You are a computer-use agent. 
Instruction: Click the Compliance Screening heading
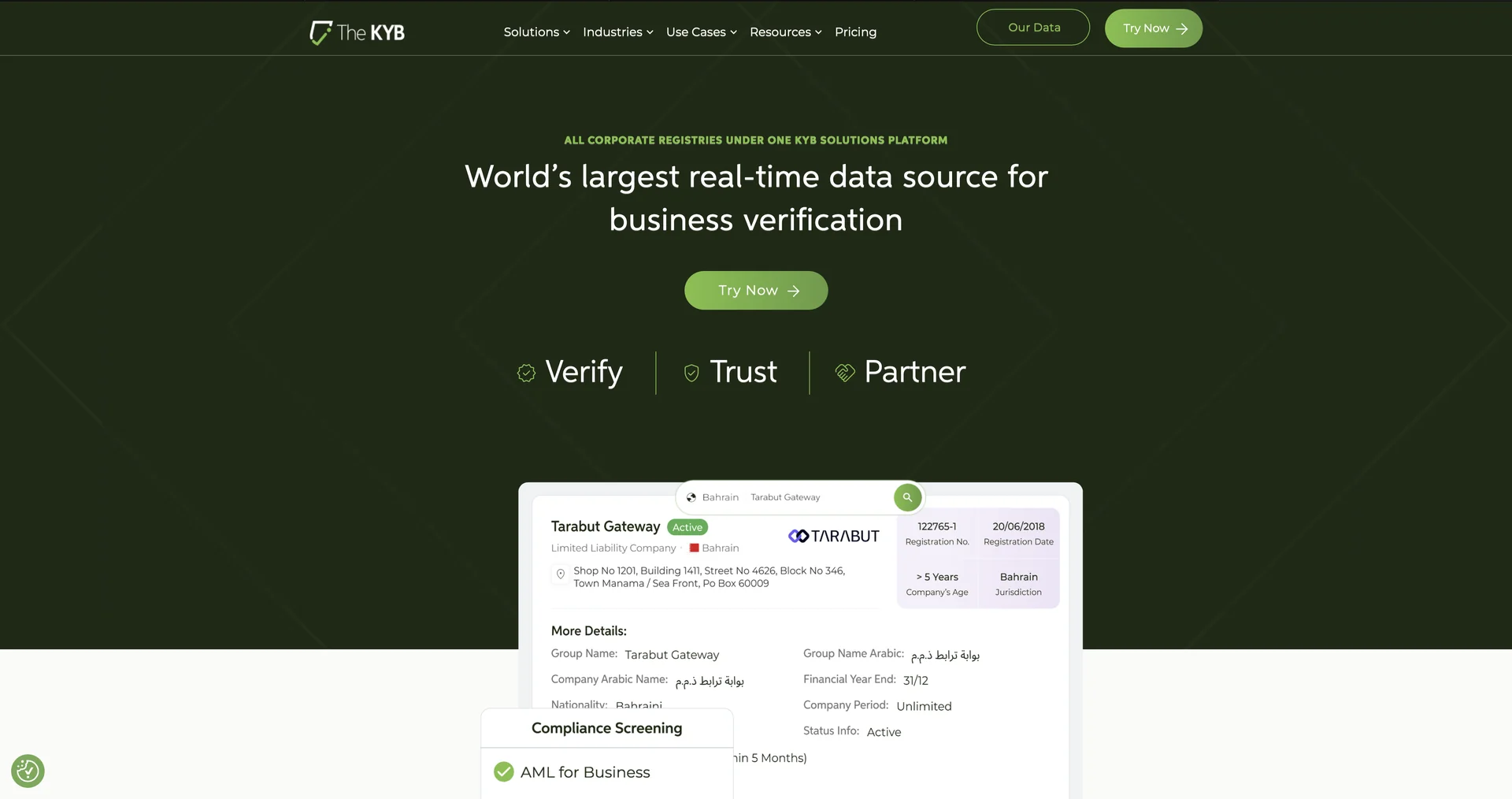coord(606,728)
